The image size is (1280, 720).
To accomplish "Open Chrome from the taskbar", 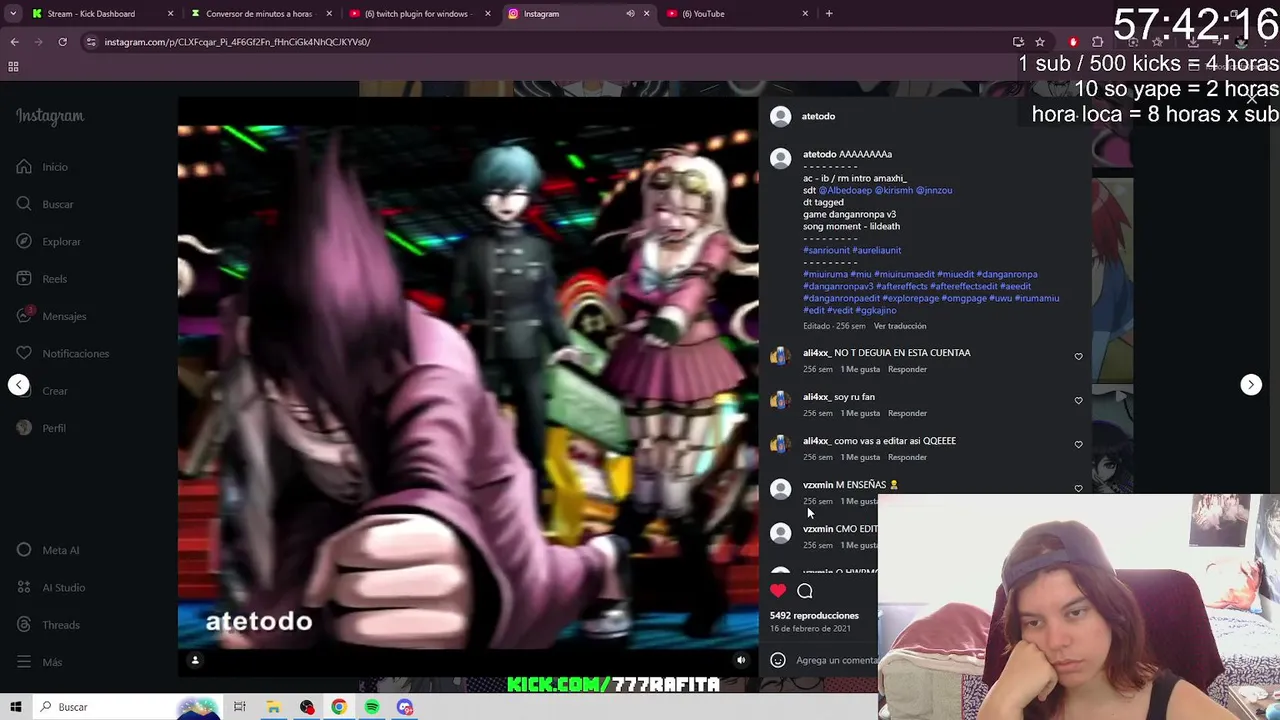I will [339, 707].
